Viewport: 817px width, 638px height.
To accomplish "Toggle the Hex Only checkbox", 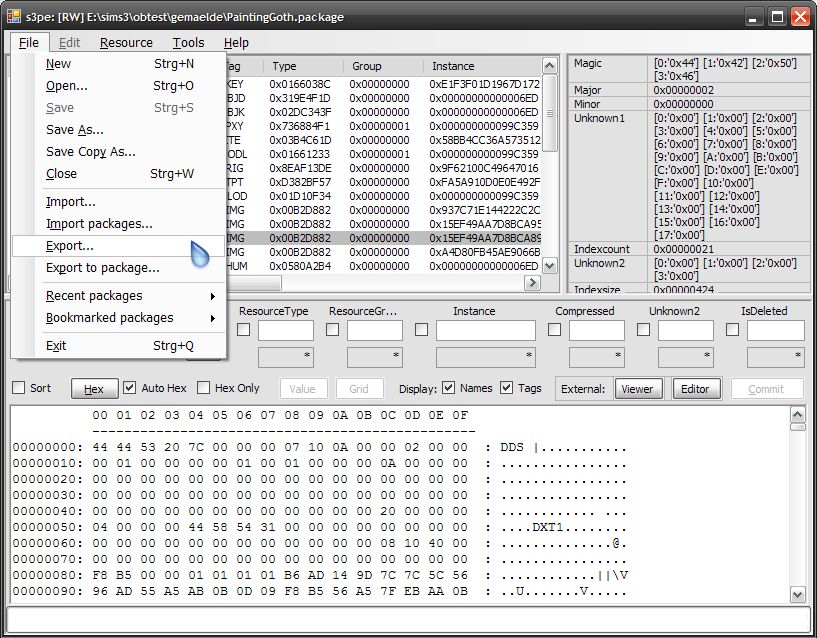I will (x=204, y=389).
